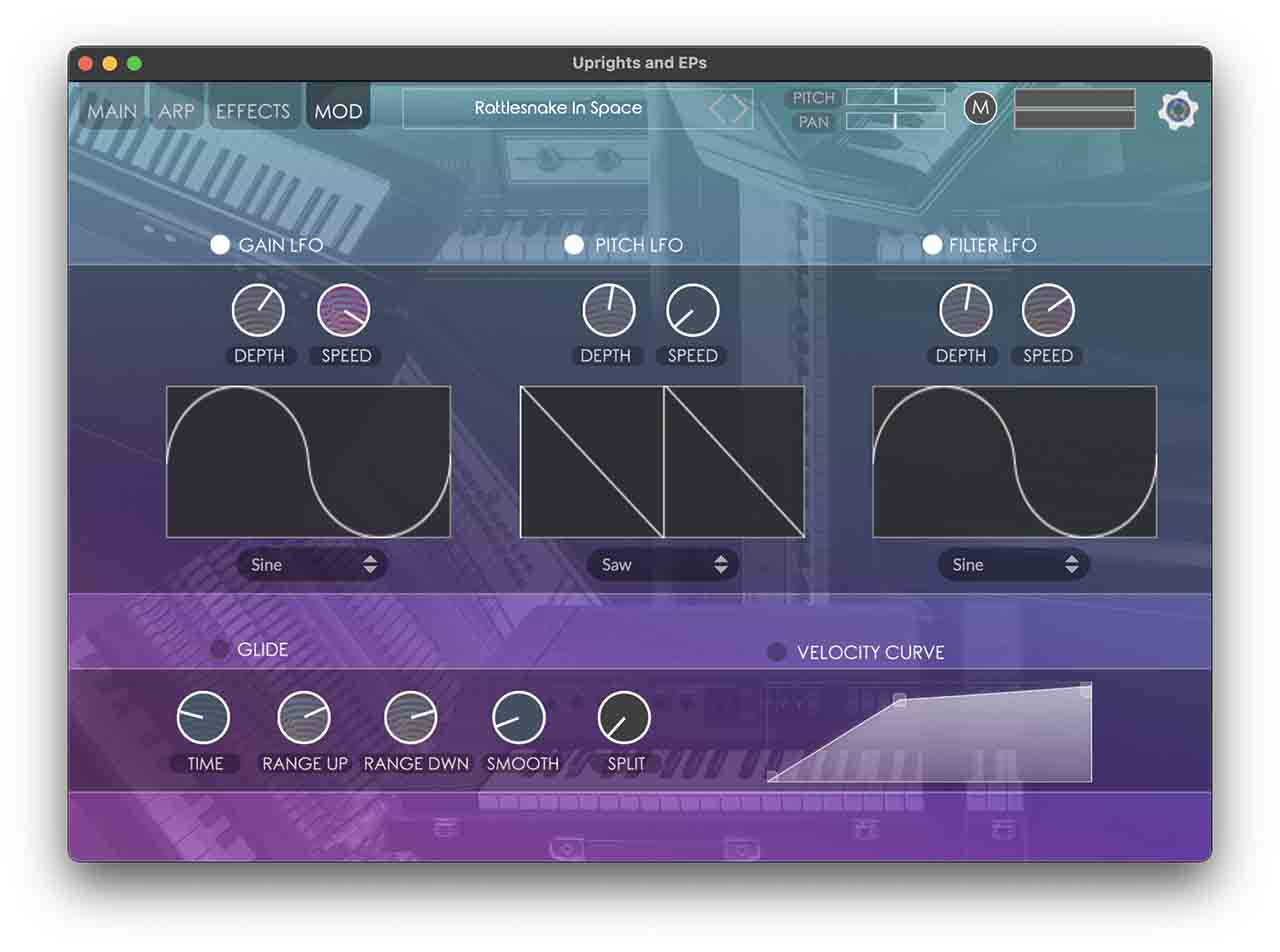Open the Pitch LFO Saw waveform dropdown
This screenshot has height=952, width=1280.
coord(662,565)
